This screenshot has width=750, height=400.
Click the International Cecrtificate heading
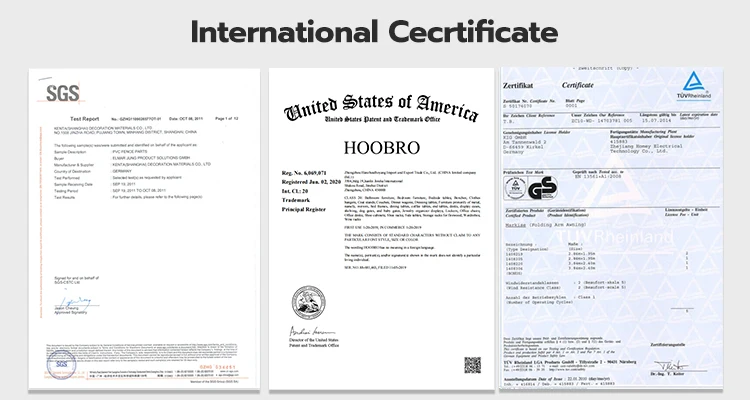tap(374, 32)
